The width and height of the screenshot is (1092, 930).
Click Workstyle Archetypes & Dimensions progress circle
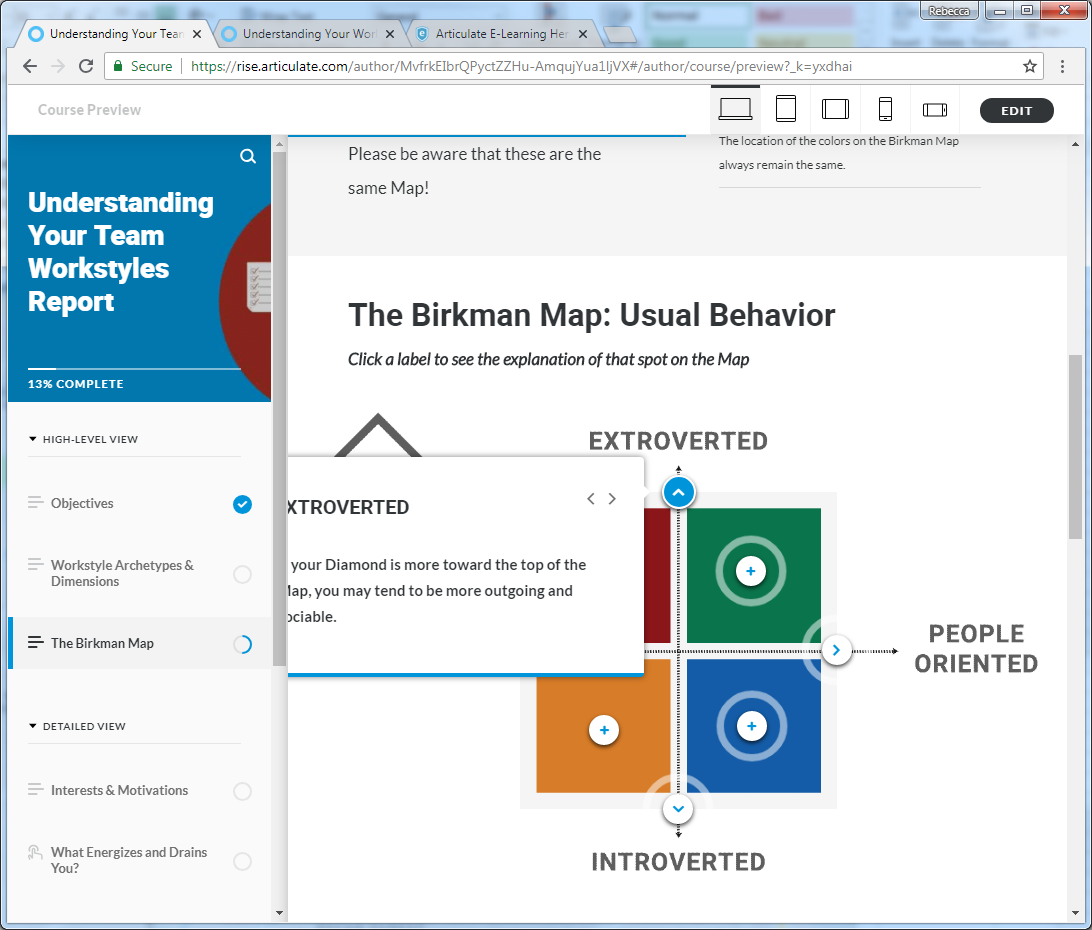242,574
